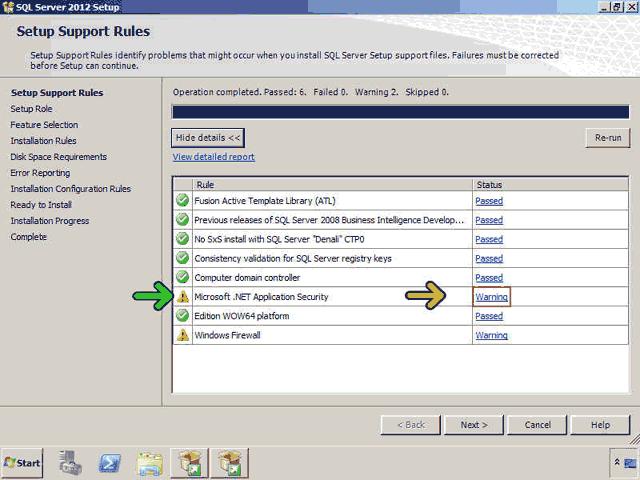Open Passed link for No SxS install rule
The width and height of the screenshot is (640, 480).
click(489, 239)
